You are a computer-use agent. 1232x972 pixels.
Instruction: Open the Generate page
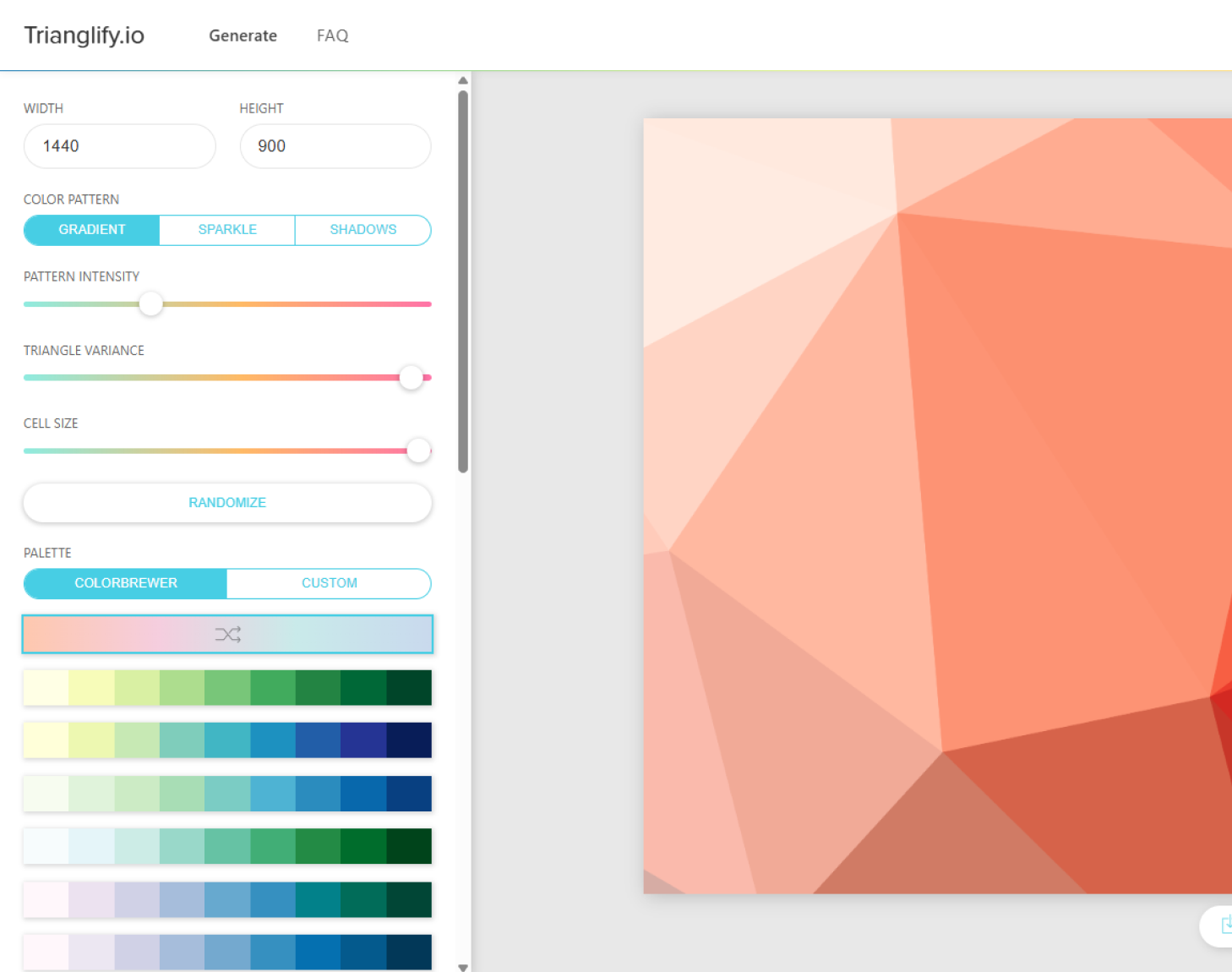click(x=243, y=35)
